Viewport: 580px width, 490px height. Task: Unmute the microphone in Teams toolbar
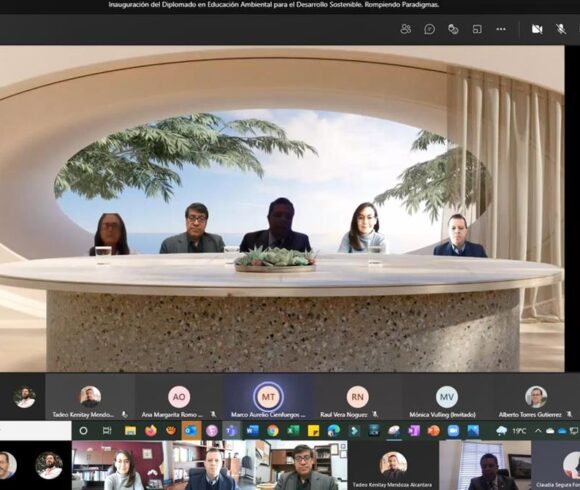click(561, 29)
